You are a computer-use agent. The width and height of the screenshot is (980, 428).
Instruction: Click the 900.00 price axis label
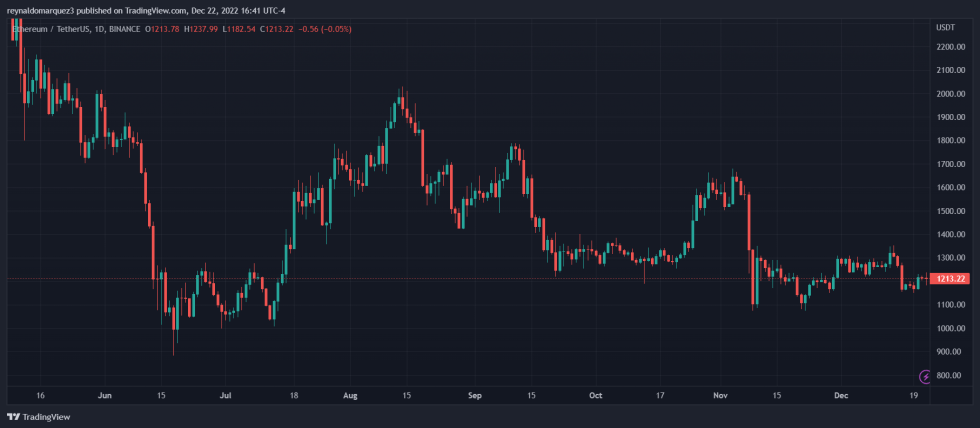[x=949, y=352]
